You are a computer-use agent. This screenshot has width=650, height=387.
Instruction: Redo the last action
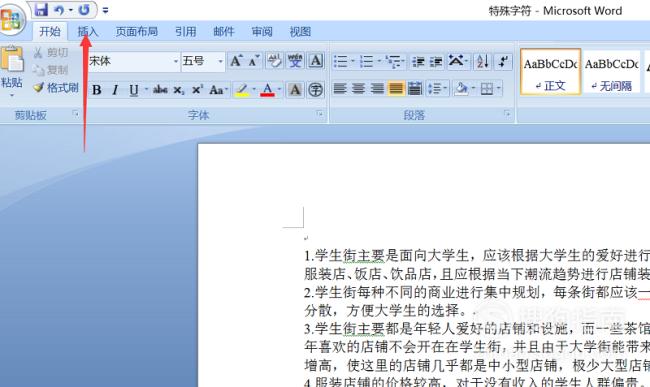click(84, 10)
